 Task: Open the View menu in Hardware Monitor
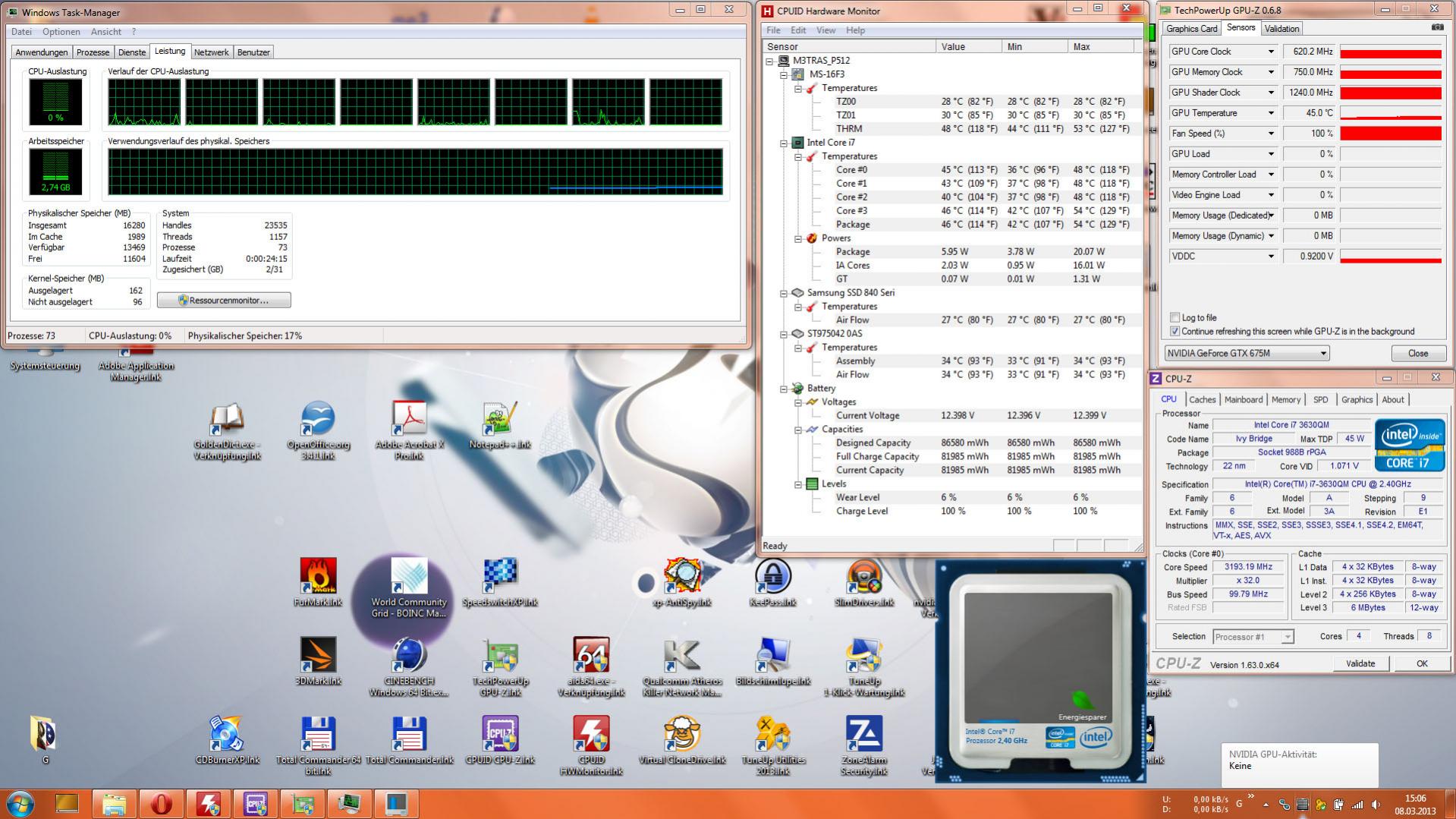[x=825, y=30]
